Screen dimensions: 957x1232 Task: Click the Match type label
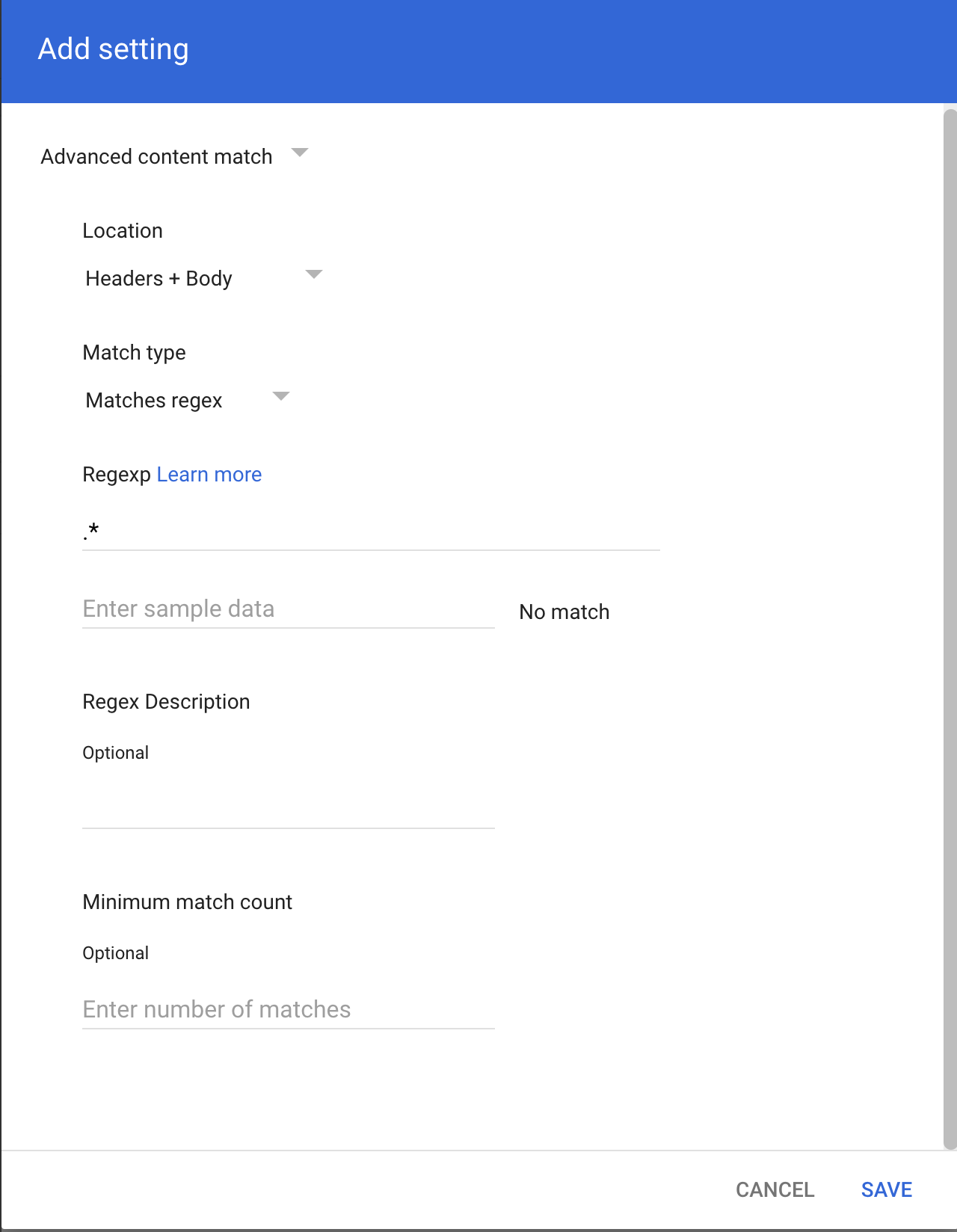click(x=134, y=352)
